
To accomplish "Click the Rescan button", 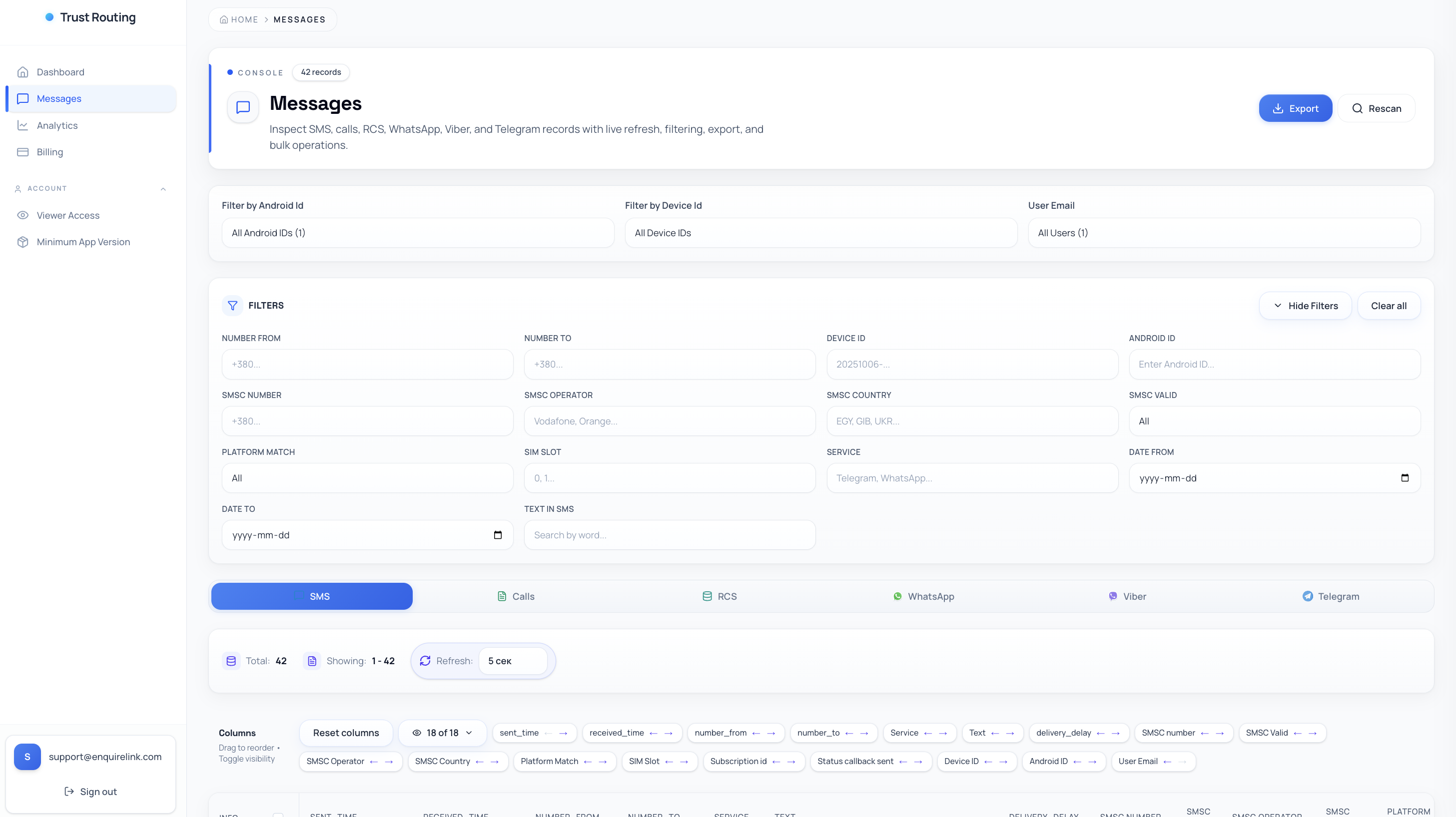I will pyautogui.click(x=1376, y=108).
